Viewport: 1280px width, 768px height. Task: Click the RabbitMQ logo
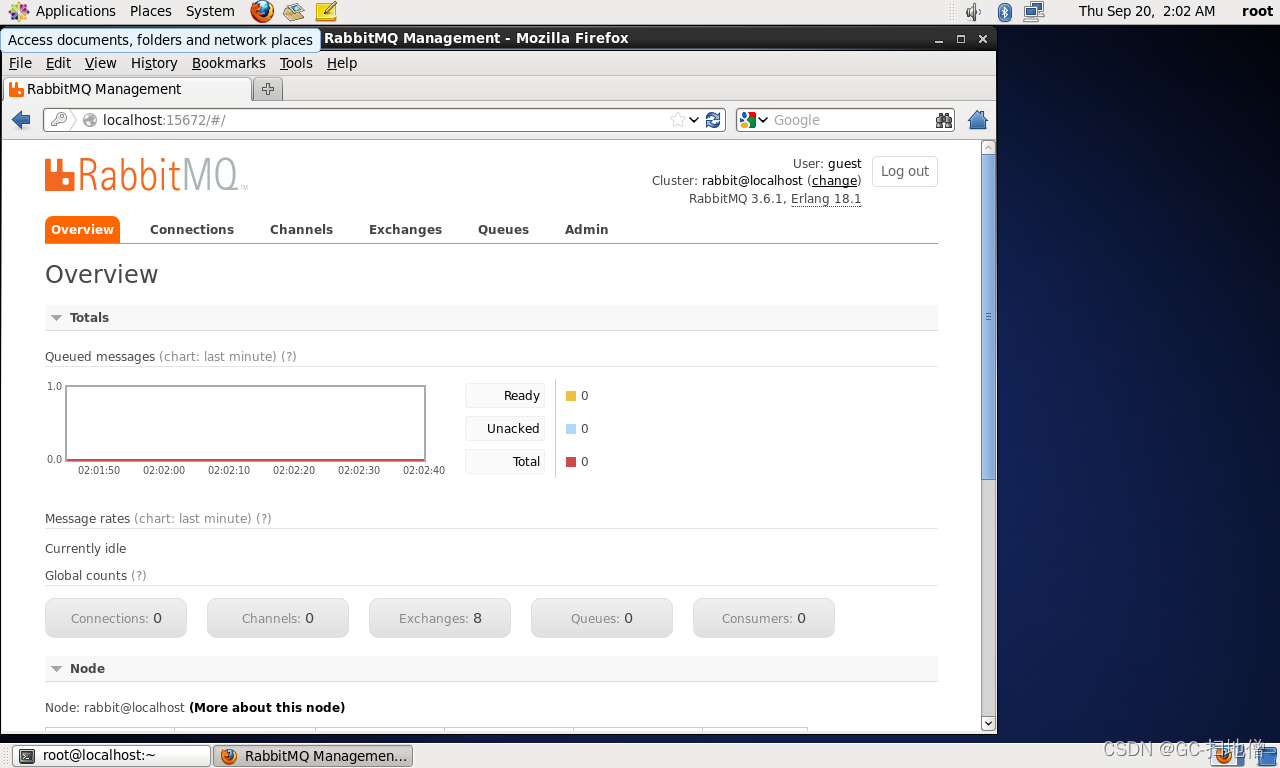click(x=146, y=174)
